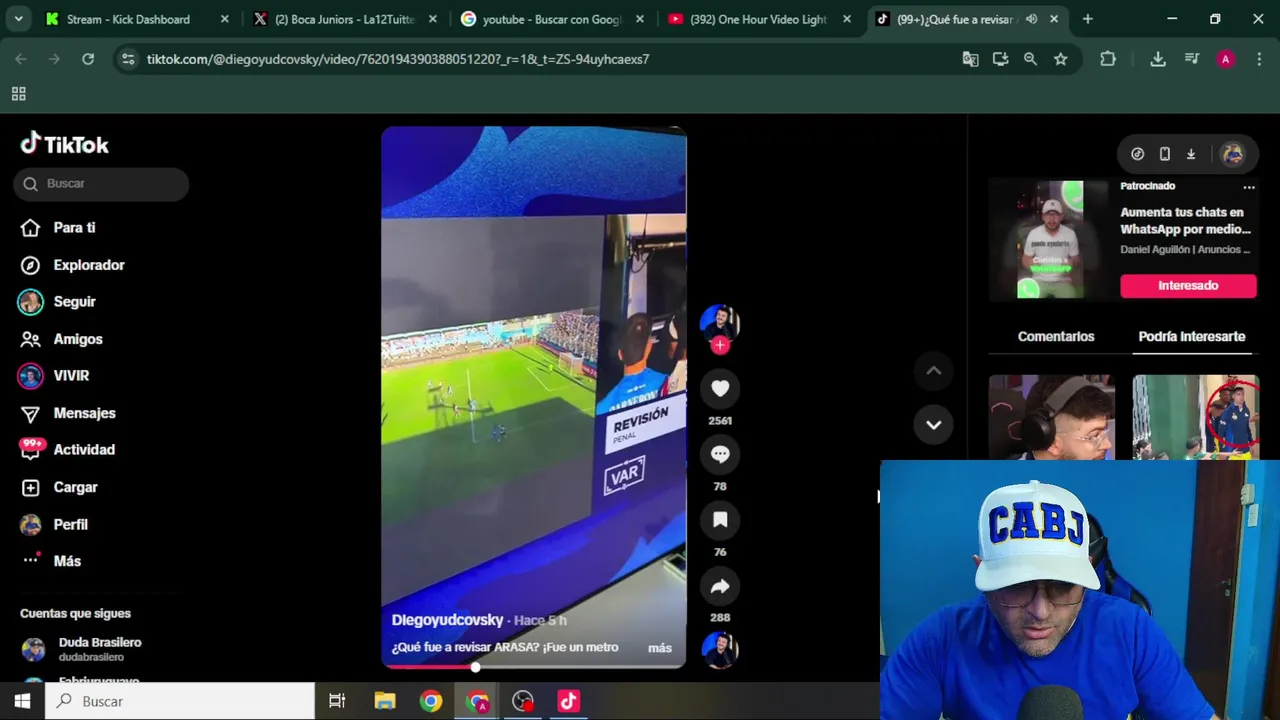Go to previous video with up arrow

pos(933,371)
